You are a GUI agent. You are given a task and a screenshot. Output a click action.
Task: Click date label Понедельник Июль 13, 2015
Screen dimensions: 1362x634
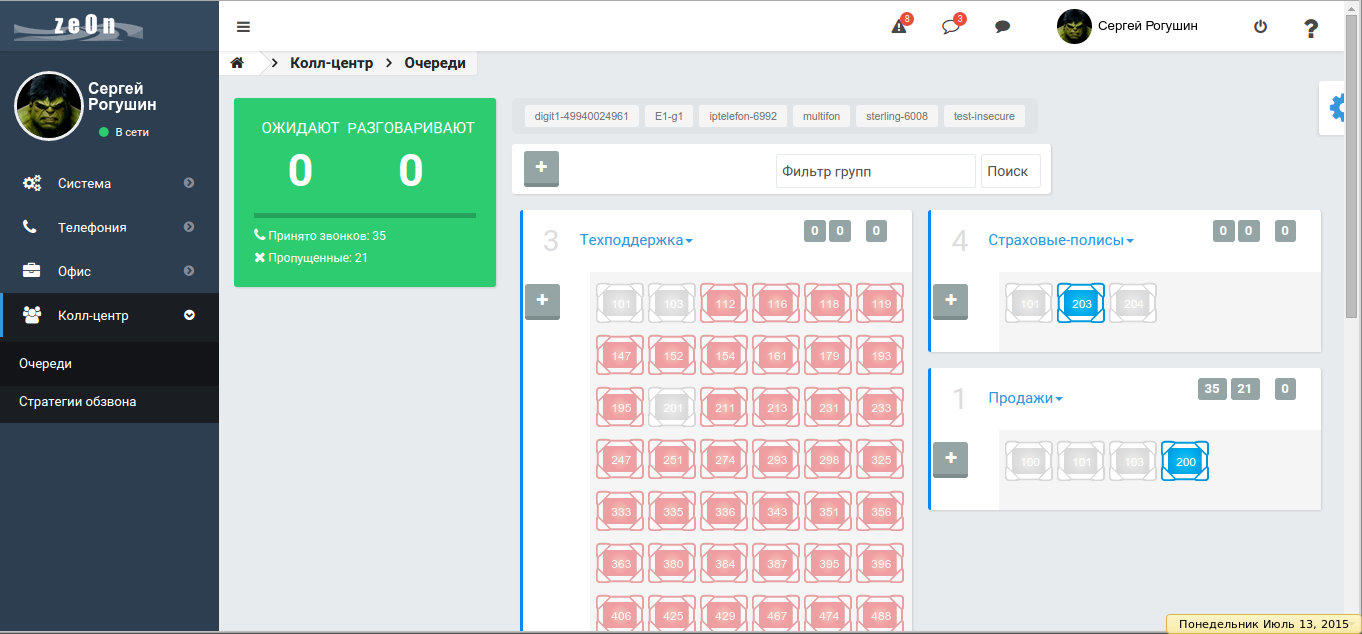tap(1264, 624)
